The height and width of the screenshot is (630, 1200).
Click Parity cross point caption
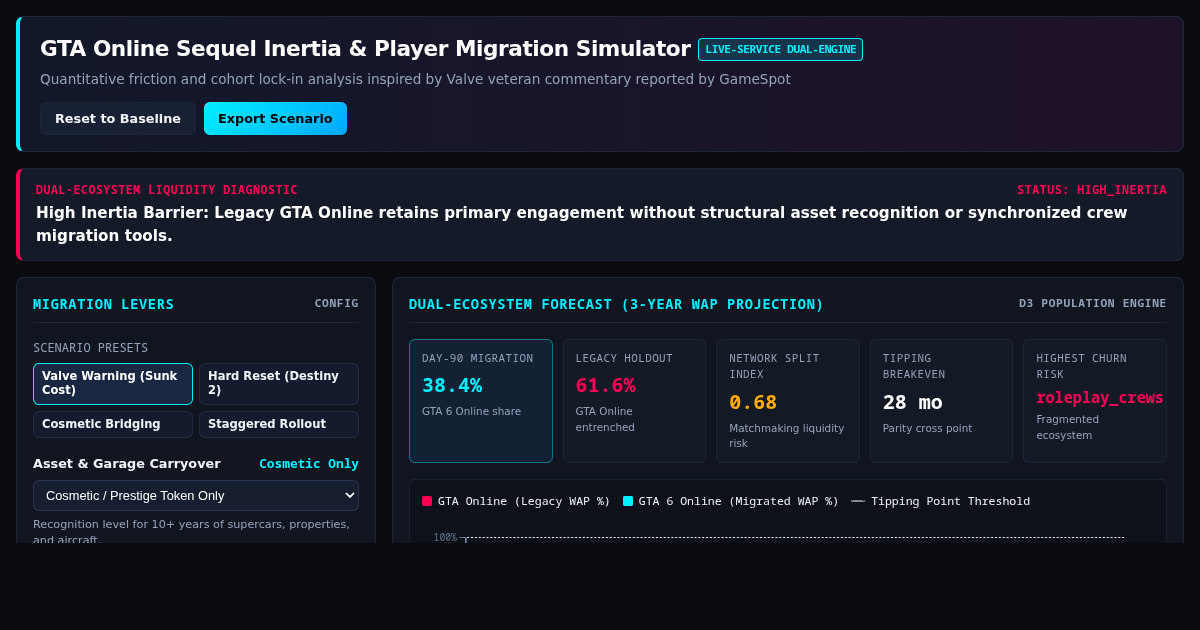929,428
